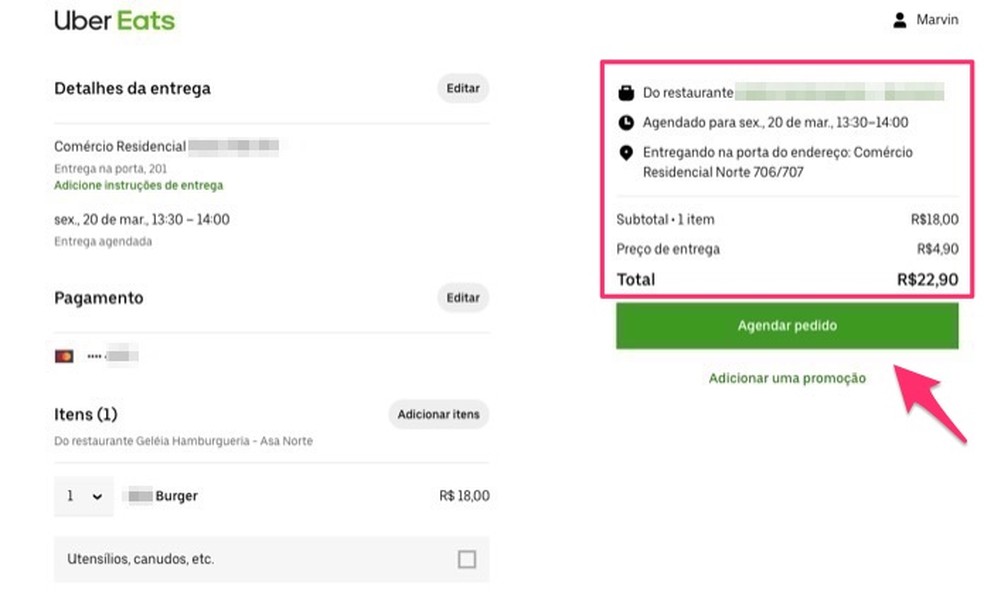The width and height of the screenshot is (984, 592).
Task: Open Adicionar uma promoção
Action: pos(787,378)
